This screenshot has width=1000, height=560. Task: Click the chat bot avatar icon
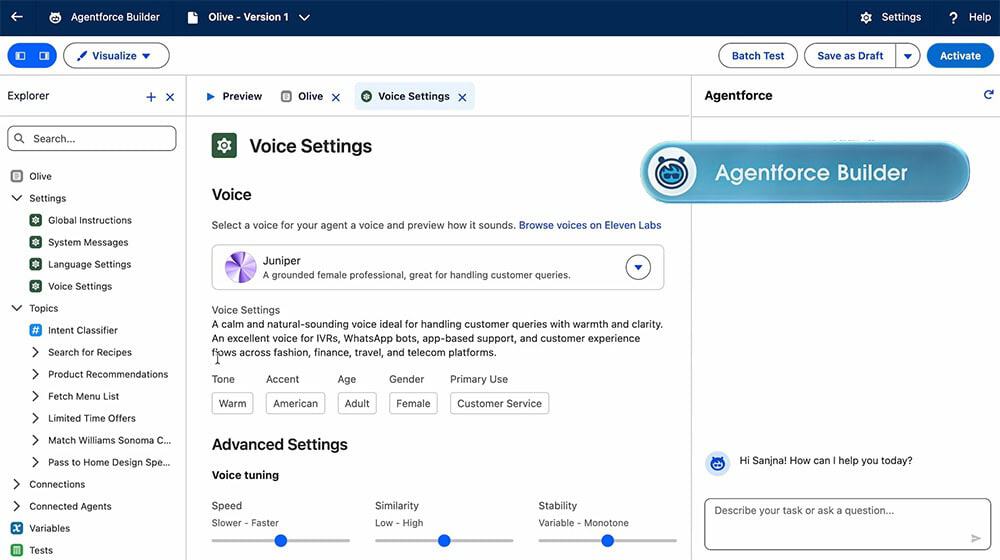(717, 463)
